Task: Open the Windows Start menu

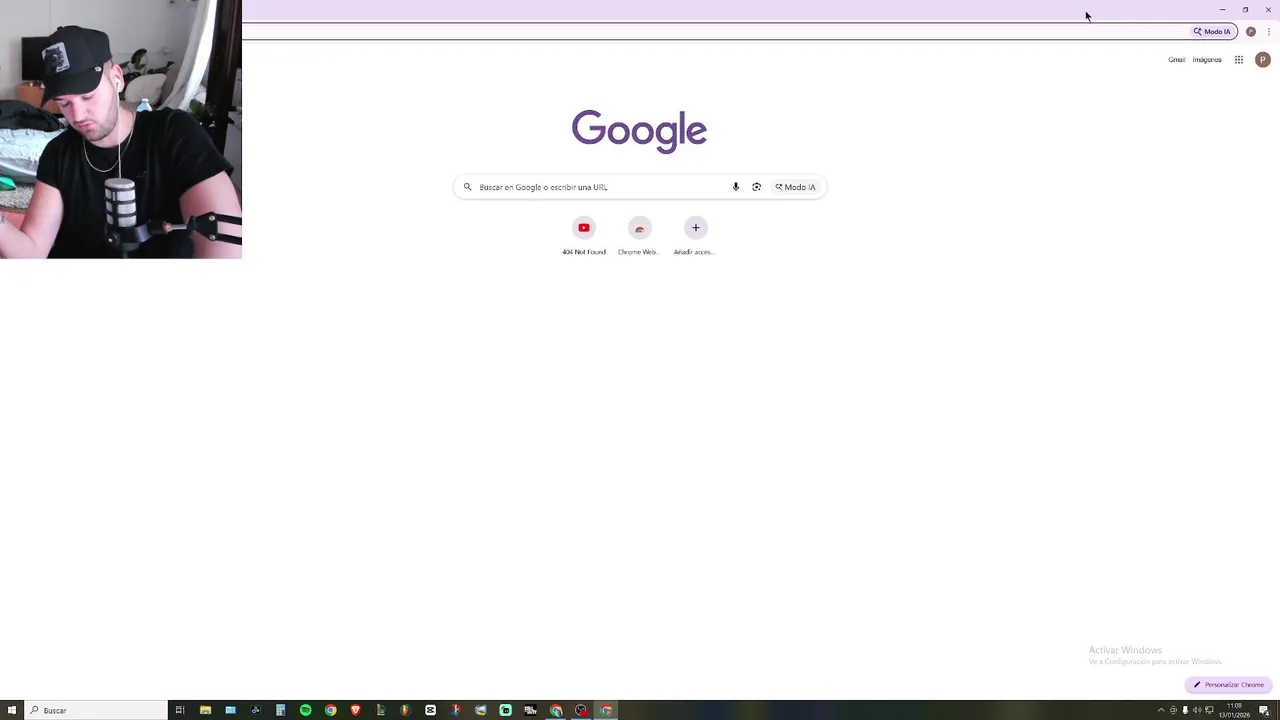Action: tap(12, 710)
